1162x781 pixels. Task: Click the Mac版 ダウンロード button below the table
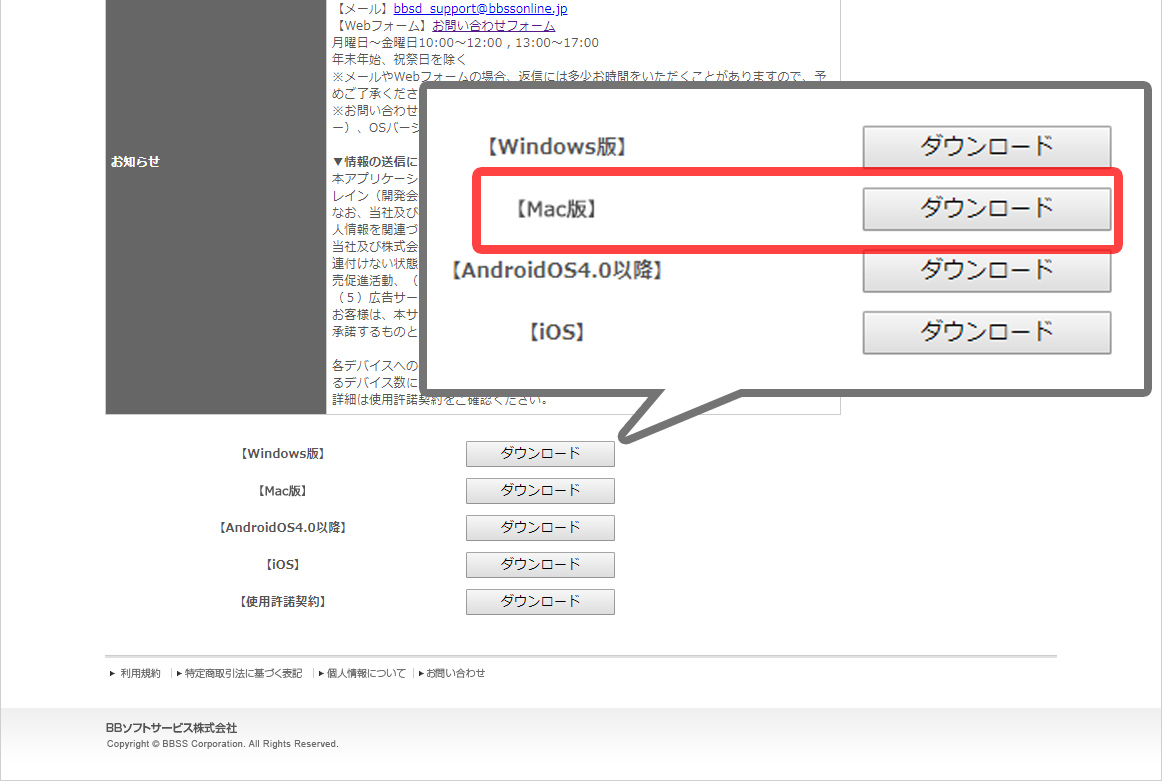(x=540, y=491)
